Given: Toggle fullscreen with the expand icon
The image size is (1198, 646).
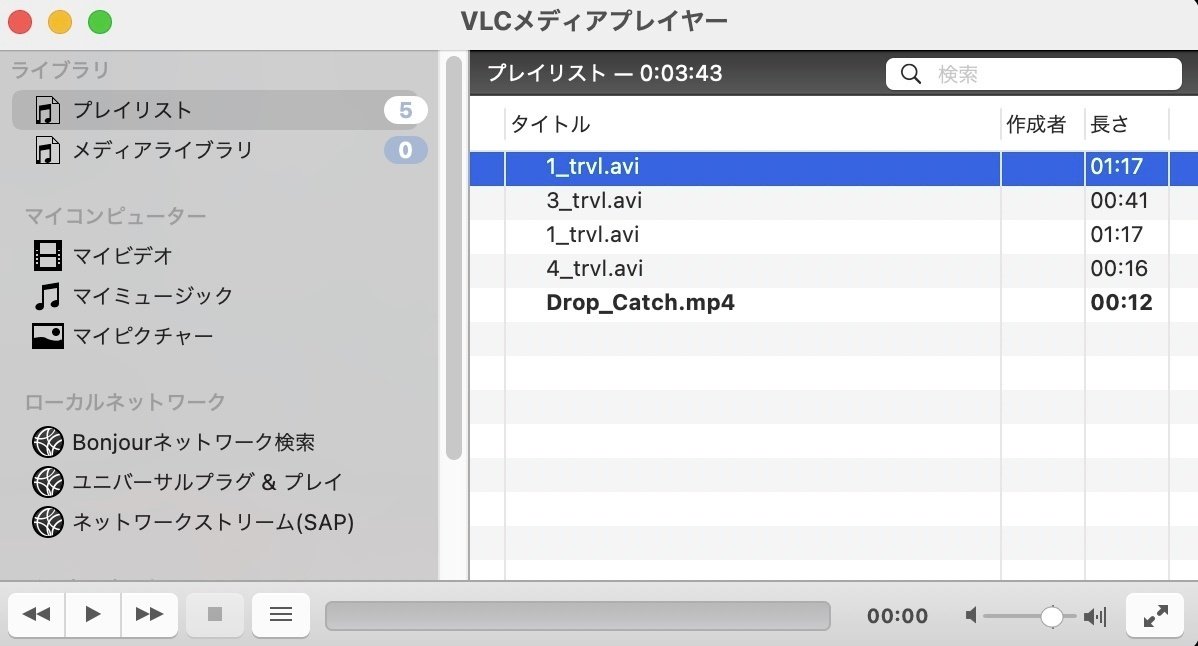Looking at the screenshot, I should coord(1155,615).
